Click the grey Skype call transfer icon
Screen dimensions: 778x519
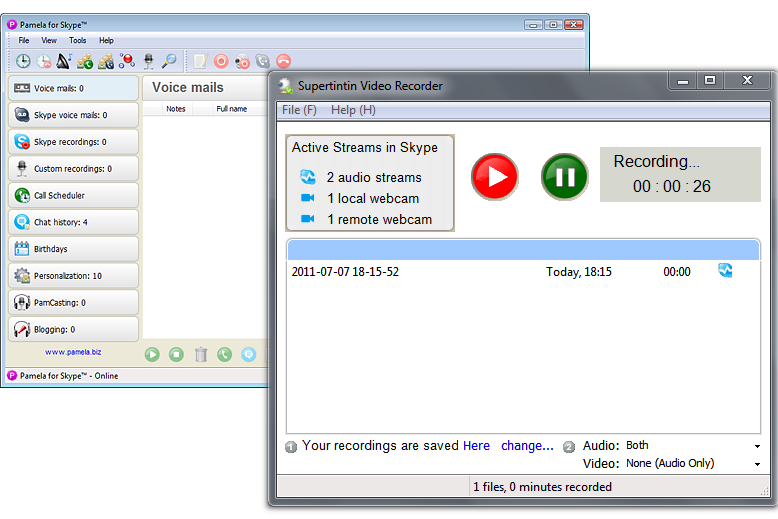pos(262,61)
